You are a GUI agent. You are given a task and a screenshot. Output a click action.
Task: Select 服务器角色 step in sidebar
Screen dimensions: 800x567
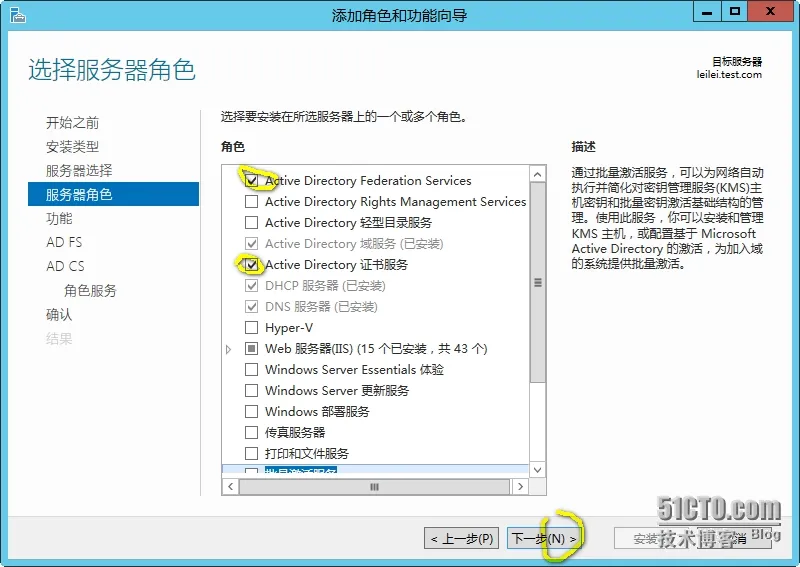tap(113, 194)
